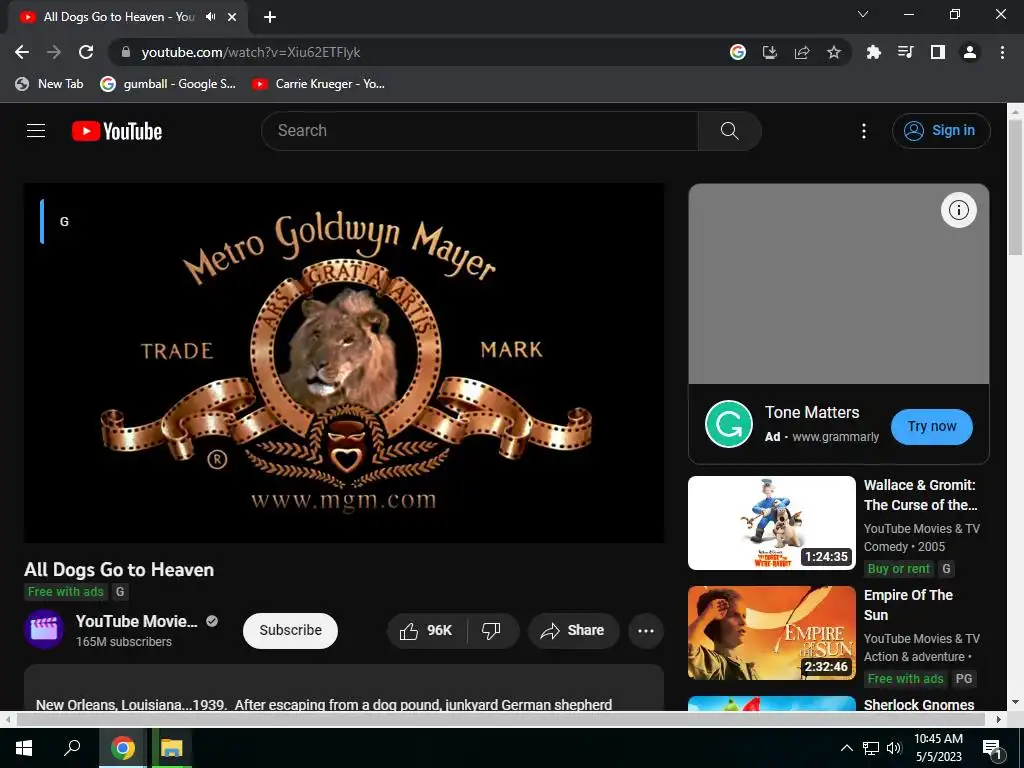Share the video
Screen dimensions: 1024x768
click(x=573, y=630)
